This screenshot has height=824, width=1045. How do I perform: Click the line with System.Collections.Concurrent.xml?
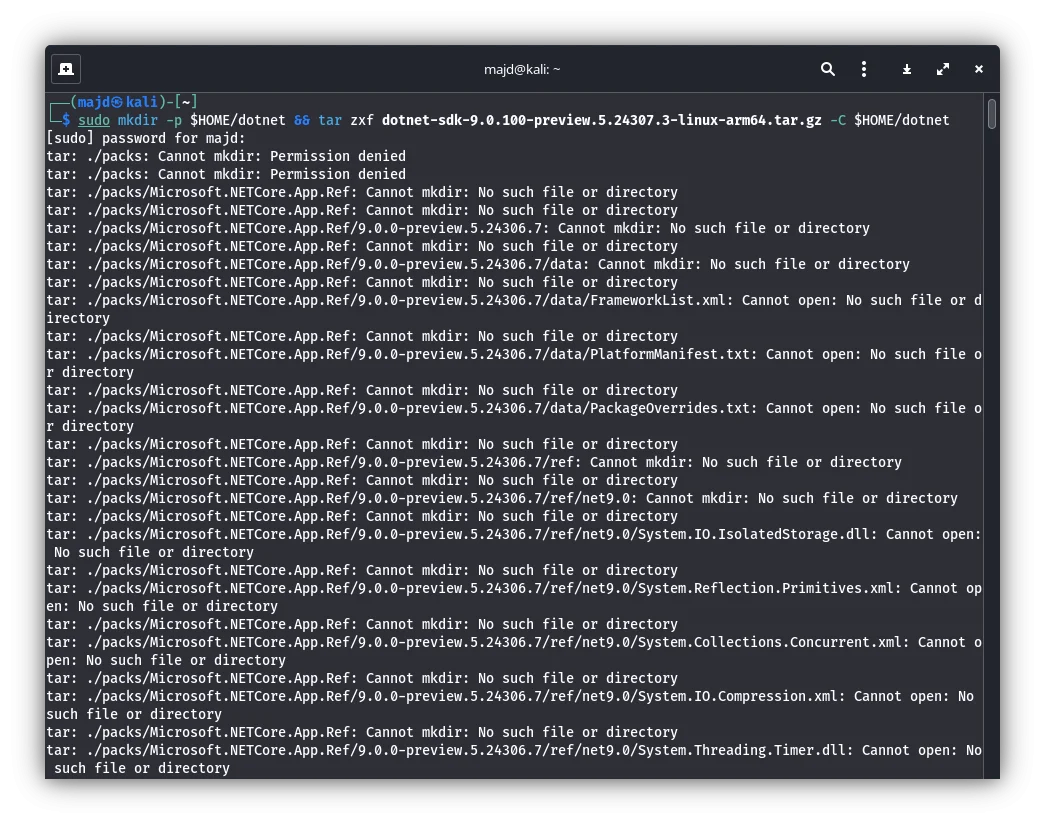click(x=513, y=651)
